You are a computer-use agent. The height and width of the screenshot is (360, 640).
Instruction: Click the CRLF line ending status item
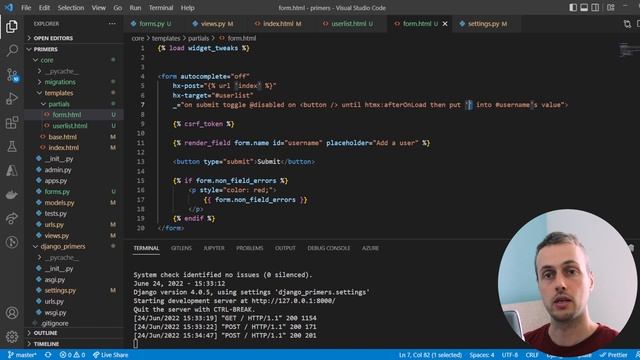pyautogui.click(x=532, y=355)
